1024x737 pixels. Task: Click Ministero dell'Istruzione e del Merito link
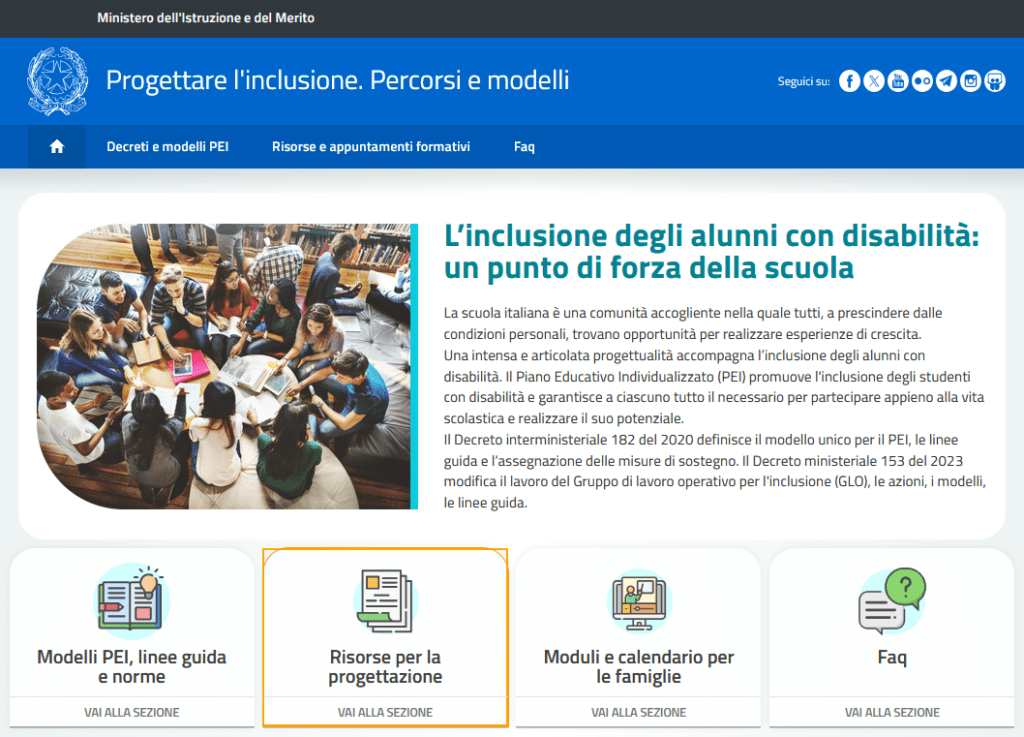(206, 18)
